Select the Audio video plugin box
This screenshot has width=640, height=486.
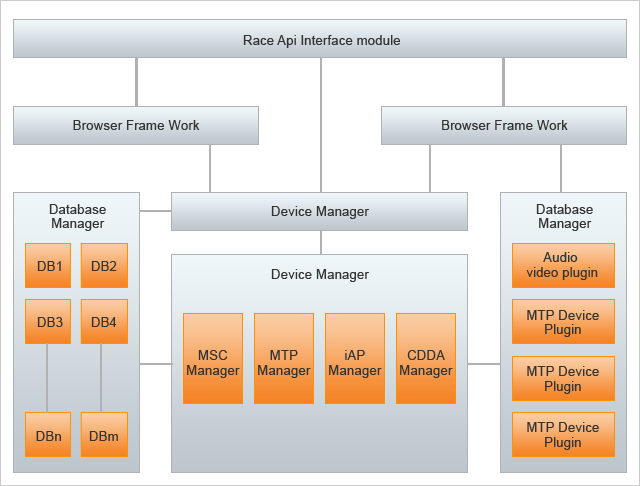[x=564, y=265]
